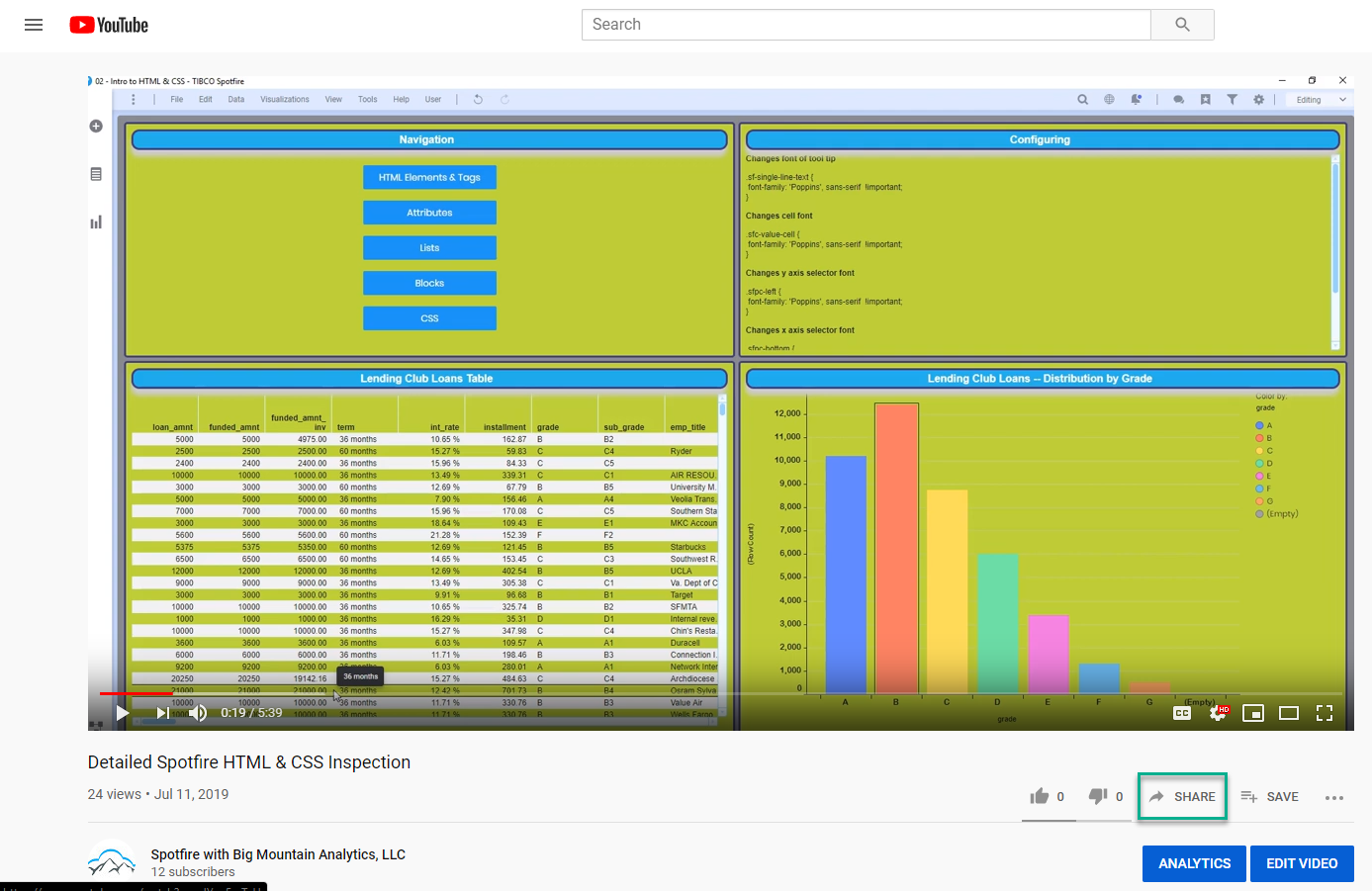Click the add content plus icon in left sidebar
The width and height of the screenshot is (1372, 891).
[96, 126]
